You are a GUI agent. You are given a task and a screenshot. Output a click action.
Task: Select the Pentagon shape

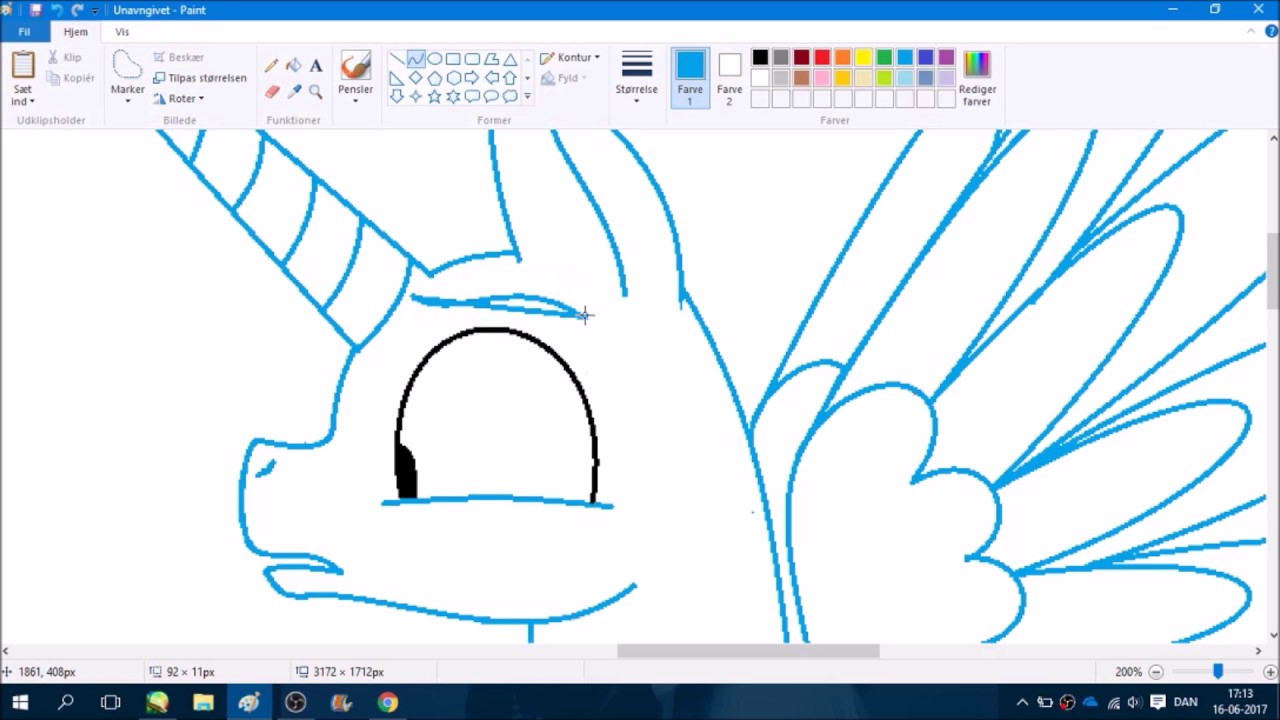point(434,78)
